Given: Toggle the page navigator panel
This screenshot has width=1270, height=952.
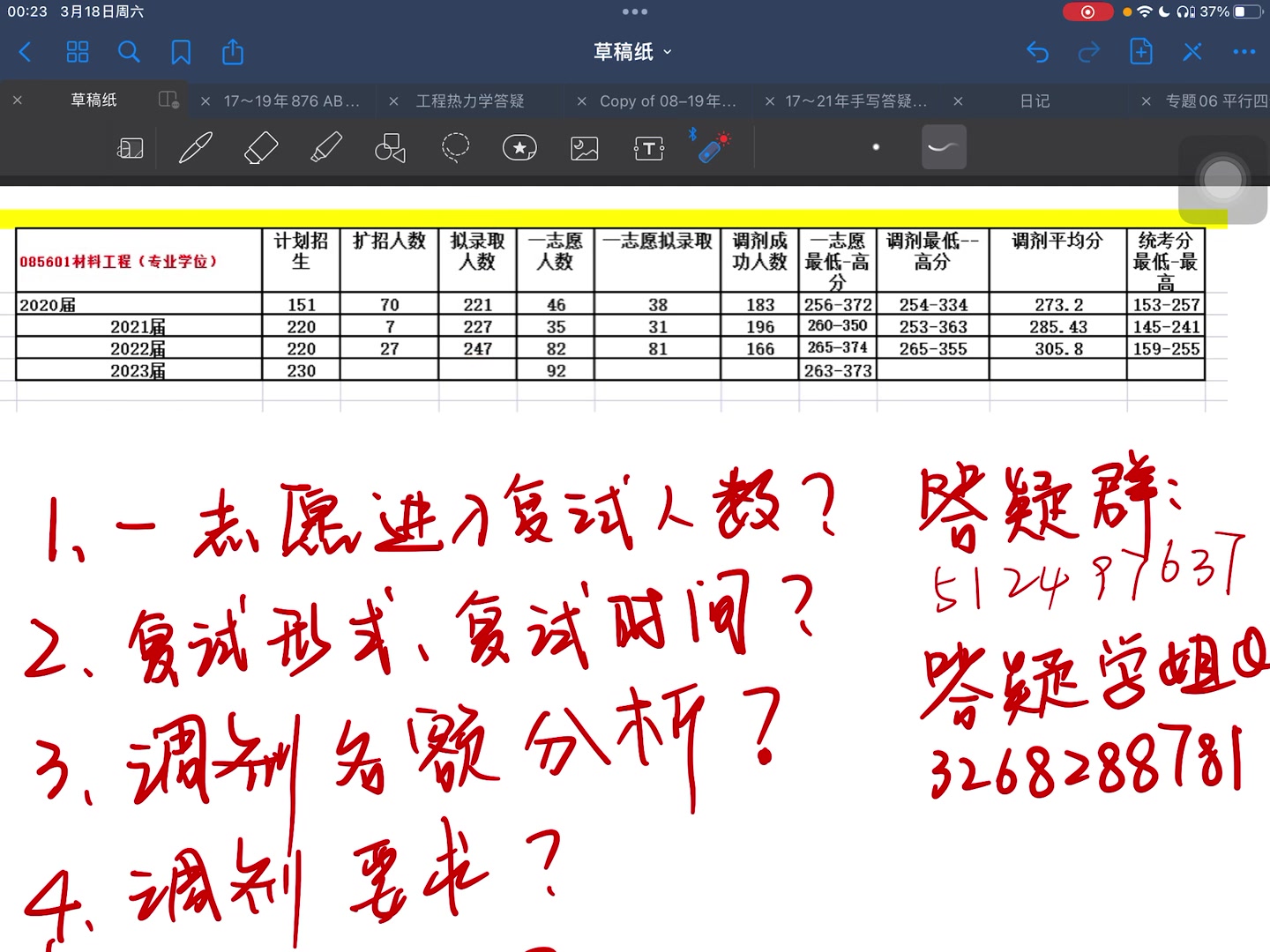Looking at the screenshot, I should 130,148.
